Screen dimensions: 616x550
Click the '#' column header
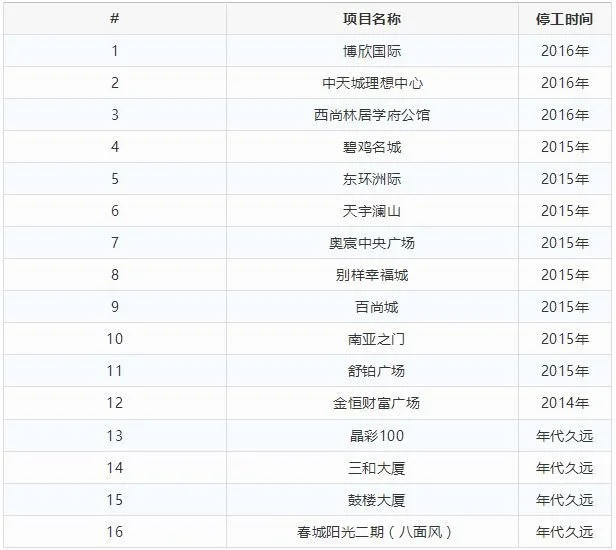115,18
